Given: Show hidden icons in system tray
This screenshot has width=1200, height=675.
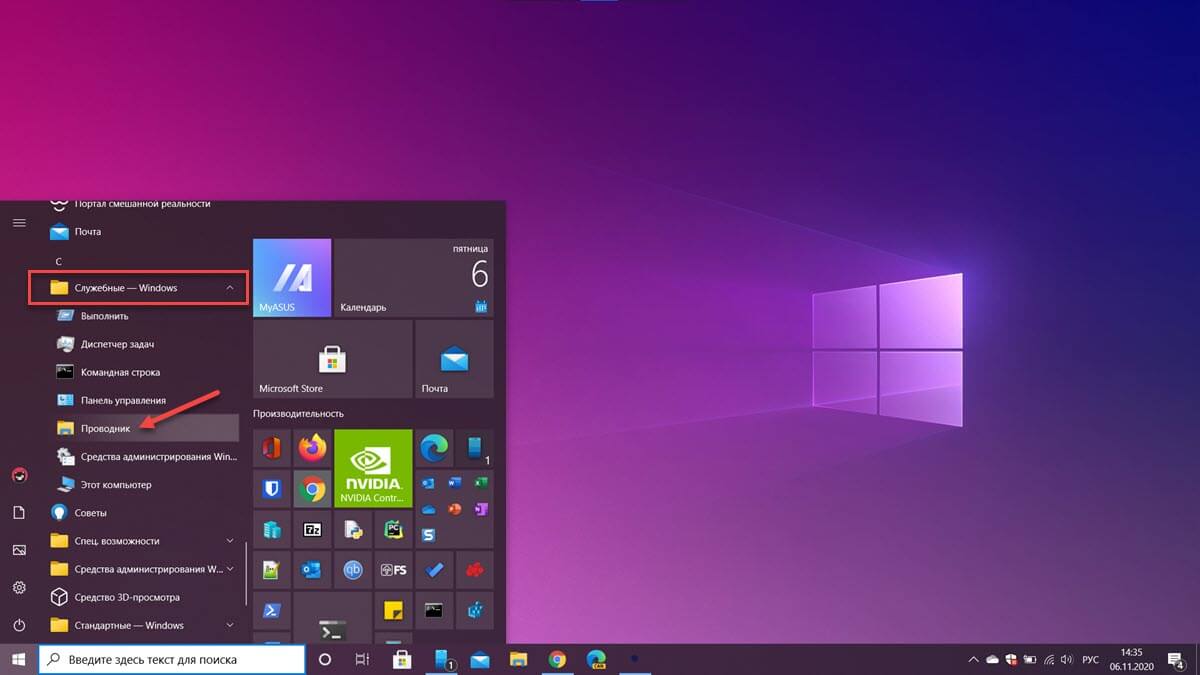Looking at the screenshot, I should tap(974, 660).
